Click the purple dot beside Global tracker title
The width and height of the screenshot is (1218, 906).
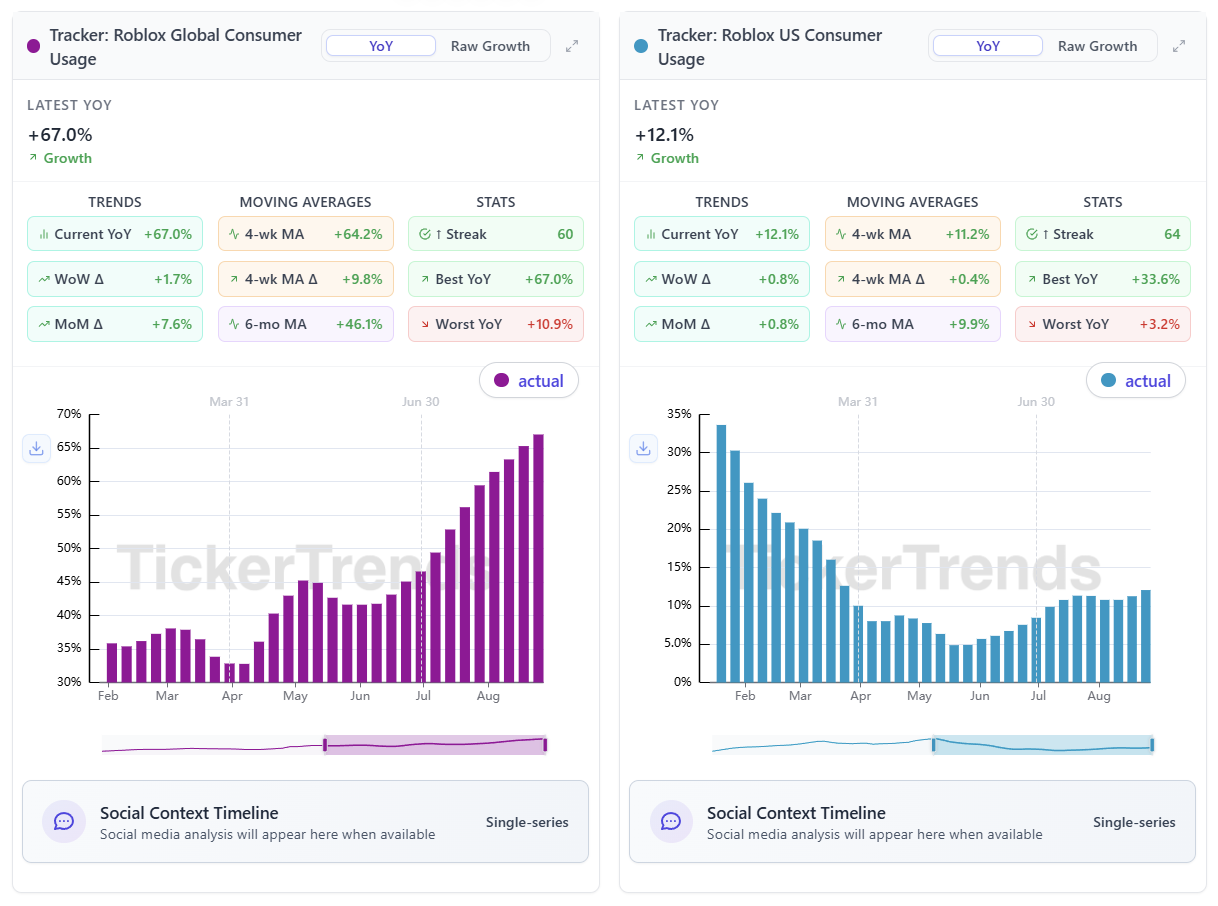click(34, 47)
